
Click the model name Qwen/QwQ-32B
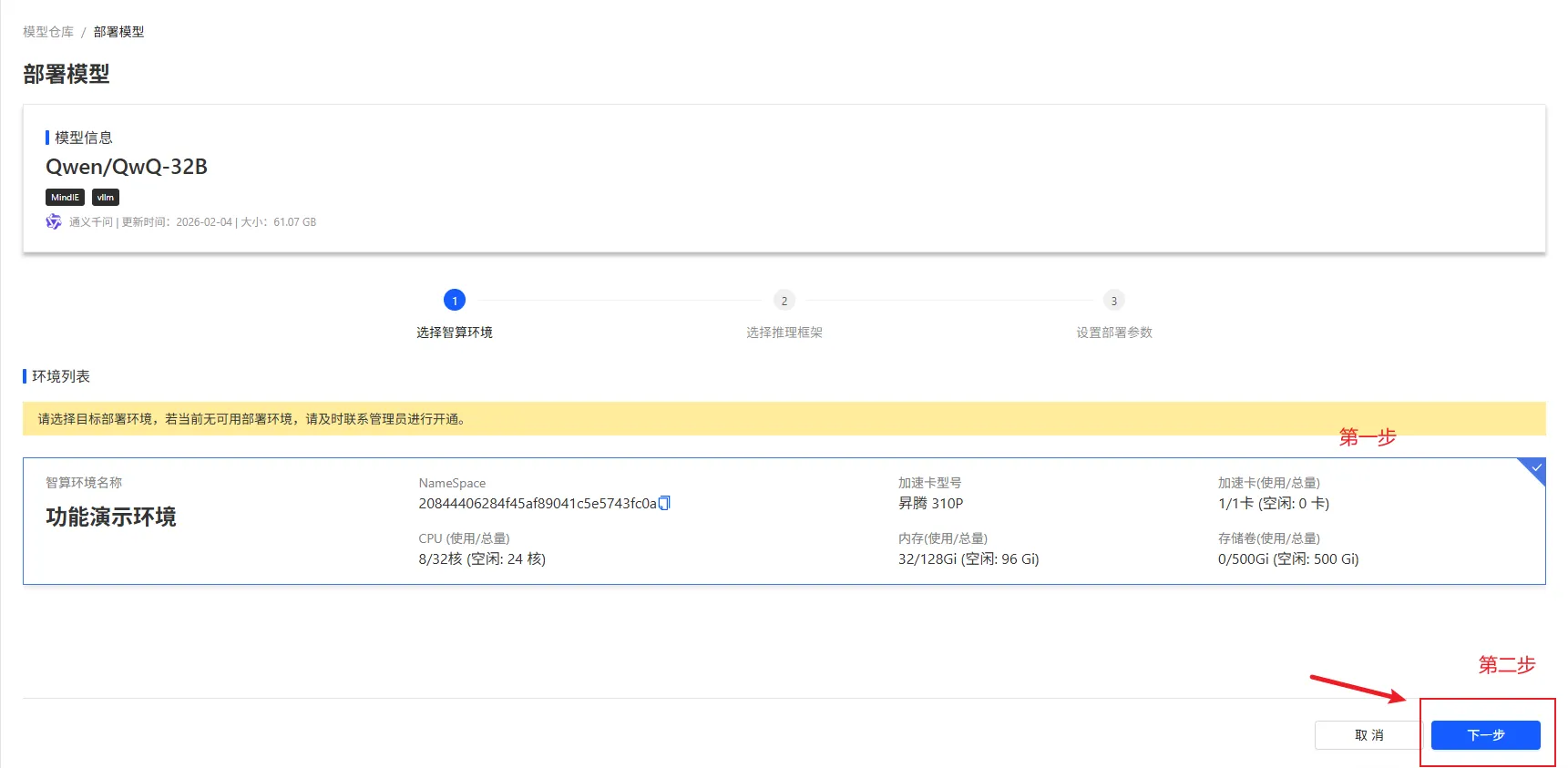pos(127,167)
